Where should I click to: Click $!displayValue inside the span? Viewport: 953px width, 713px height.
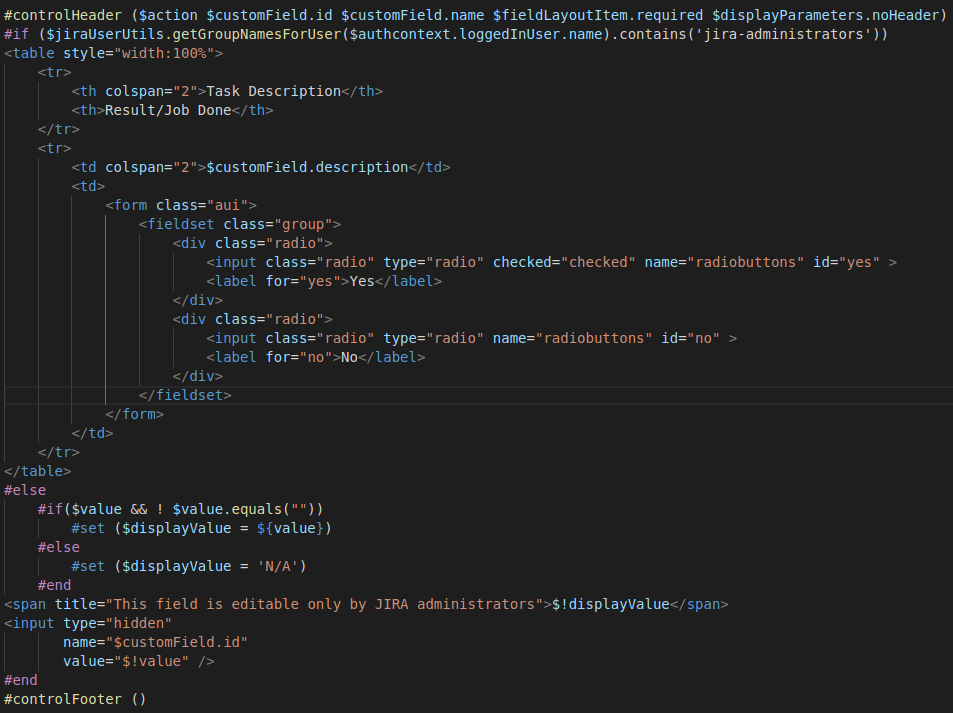tap(610, 604)
